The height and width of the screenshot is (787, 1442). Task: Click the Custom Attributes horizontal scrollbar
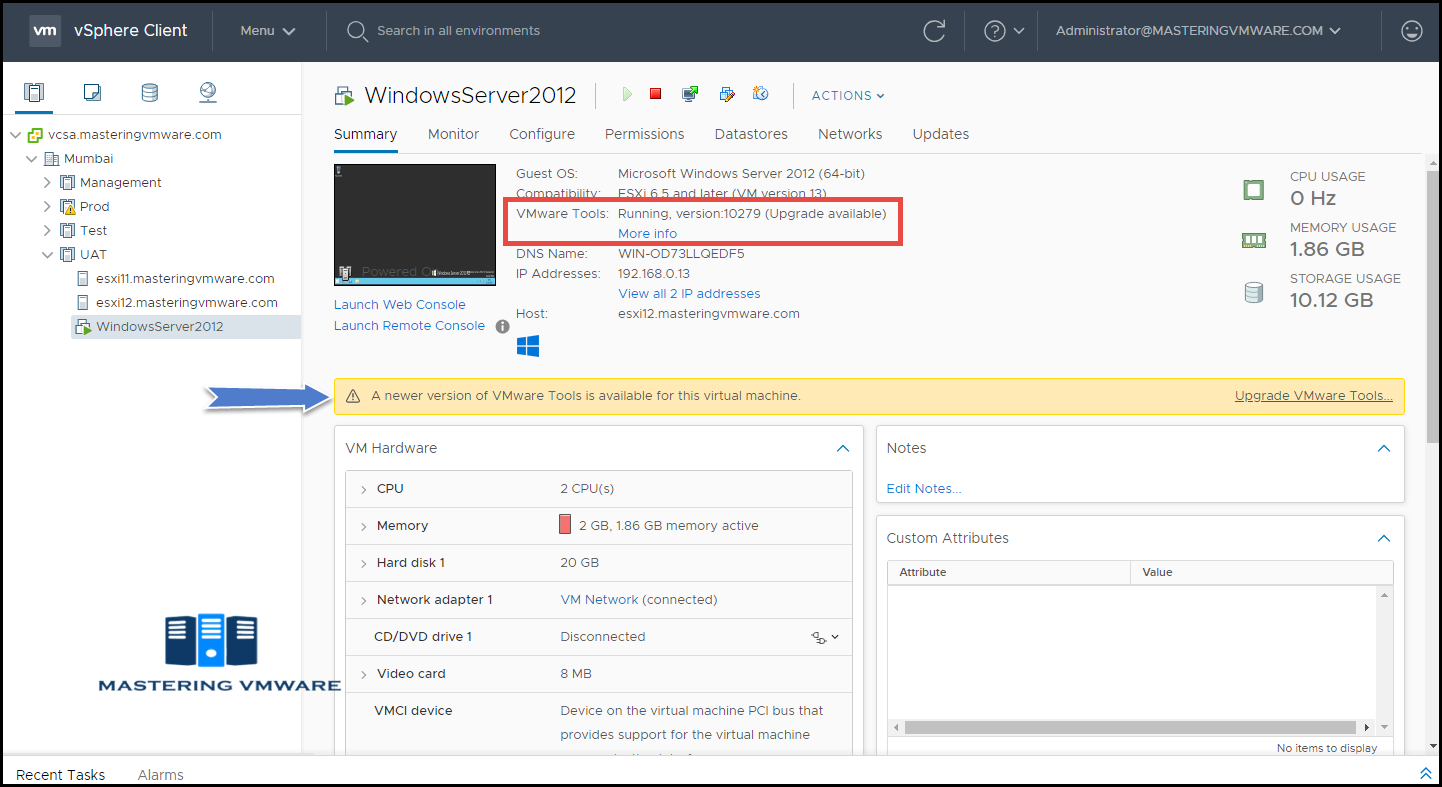[x=1130, y=728]
